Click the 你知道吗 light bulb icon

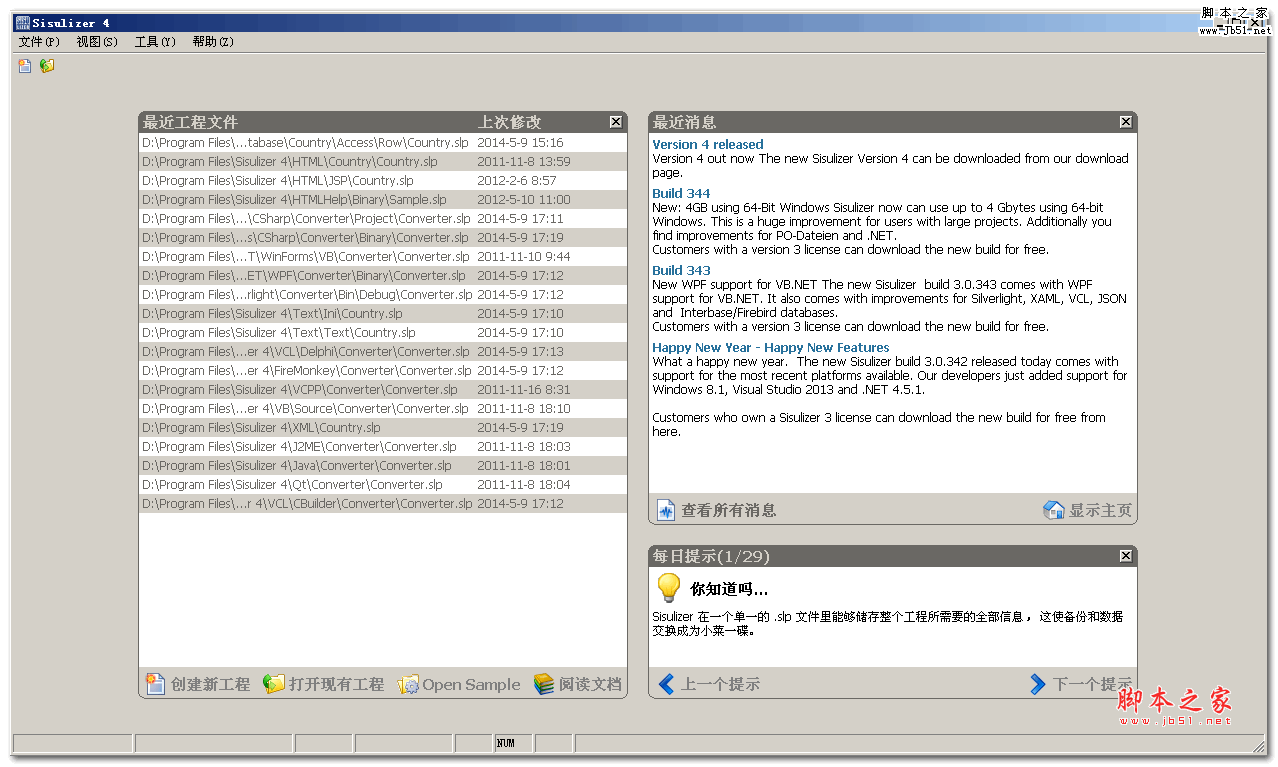(668, 587)
